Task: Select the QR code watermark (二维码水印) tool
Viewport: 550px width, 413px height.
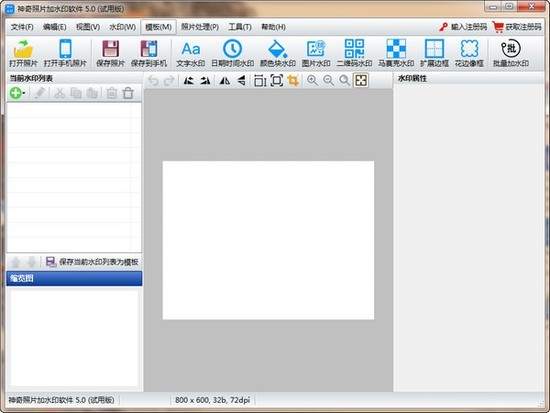Action: 354,53
